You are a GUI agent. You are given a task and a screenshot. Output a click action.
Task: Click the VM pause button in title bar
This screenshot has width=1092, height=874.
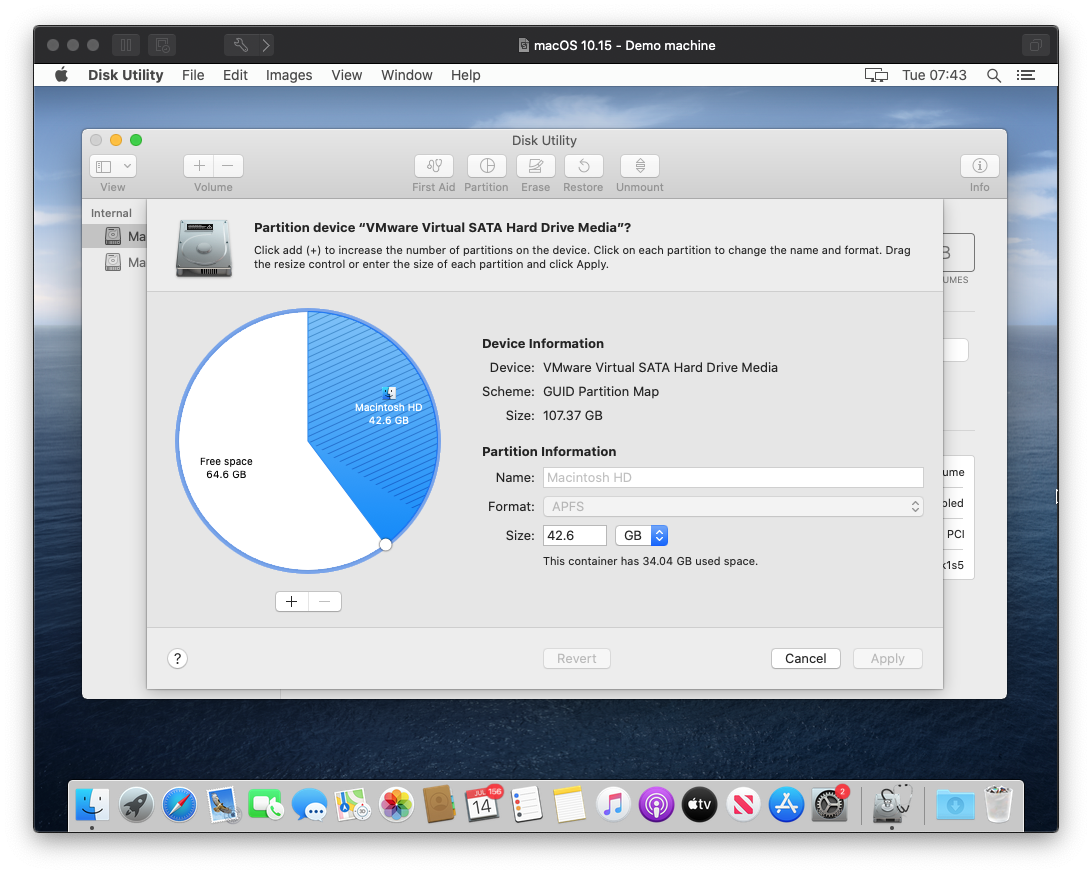click(126, 45)
